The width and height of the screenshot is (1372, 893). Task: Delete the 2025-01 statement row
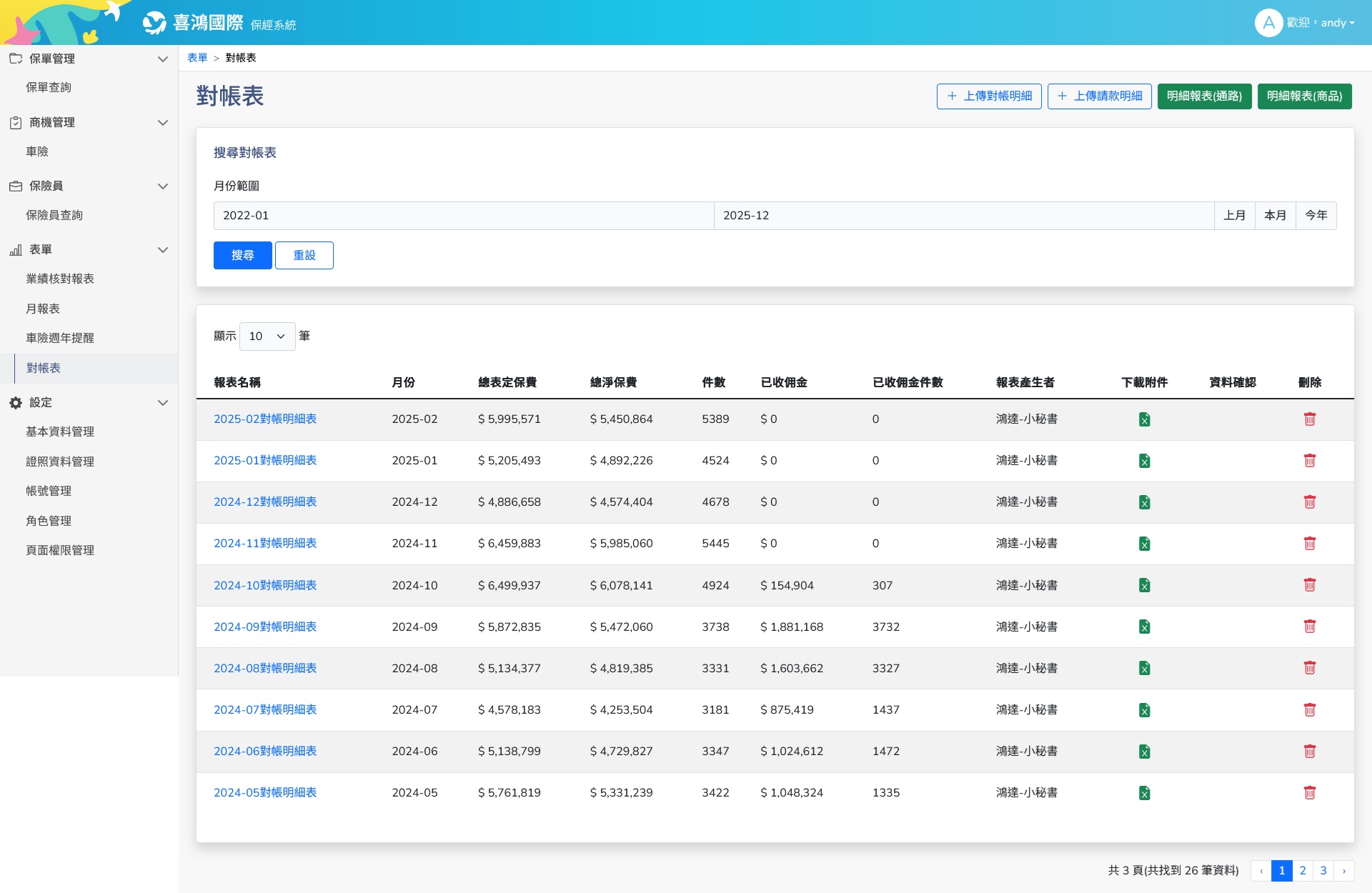(1309, 461)
